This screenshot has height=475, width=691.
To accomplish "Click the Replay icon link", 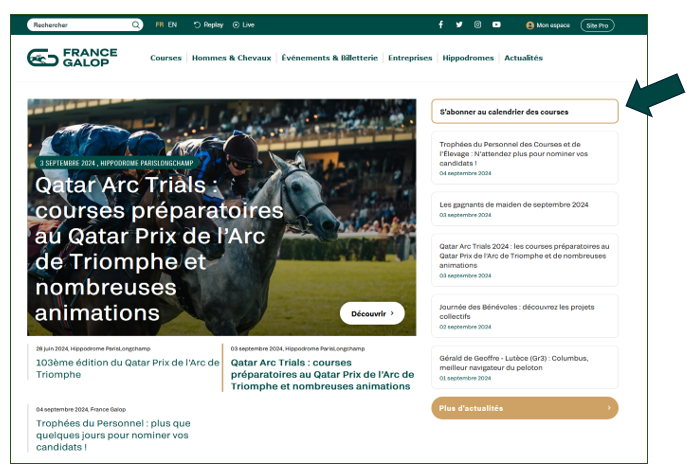I will coord(197,25).
